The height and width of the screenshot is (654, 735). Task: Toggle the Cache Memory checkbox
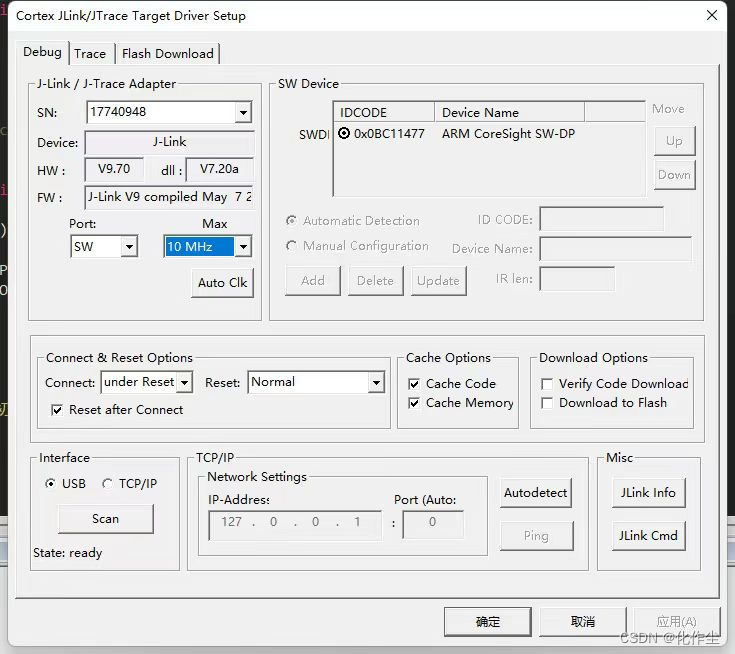[x=414, y=403]
